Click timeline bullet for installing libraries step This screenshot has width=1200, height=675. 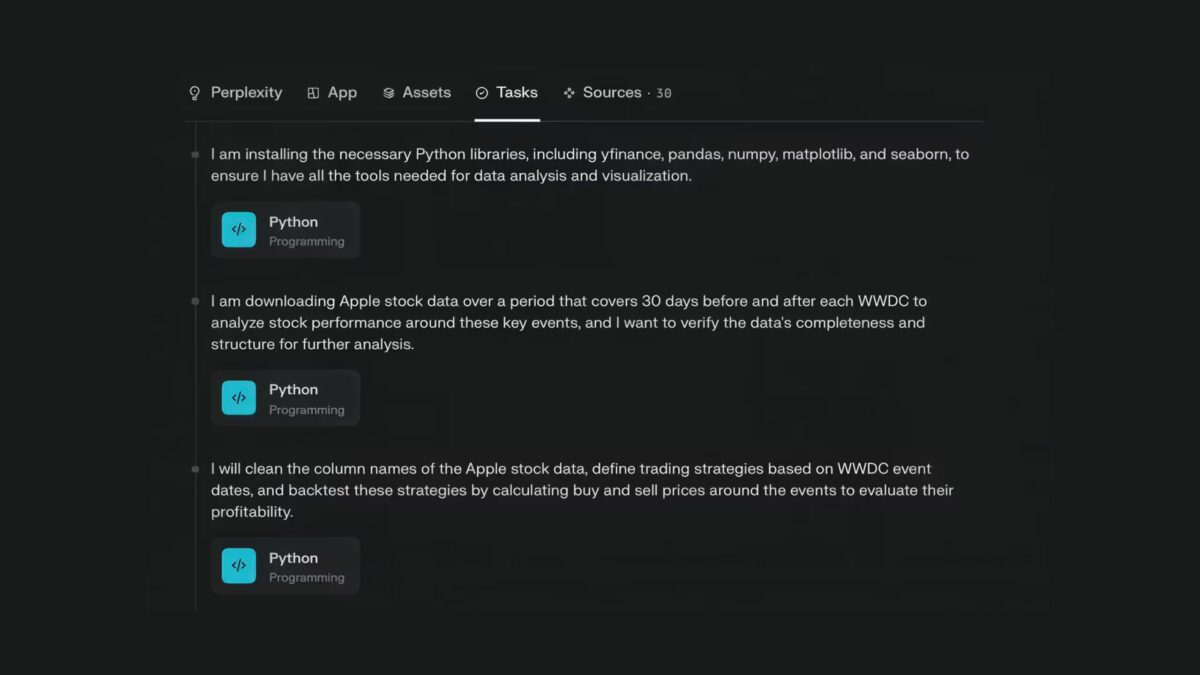point(195,155)
